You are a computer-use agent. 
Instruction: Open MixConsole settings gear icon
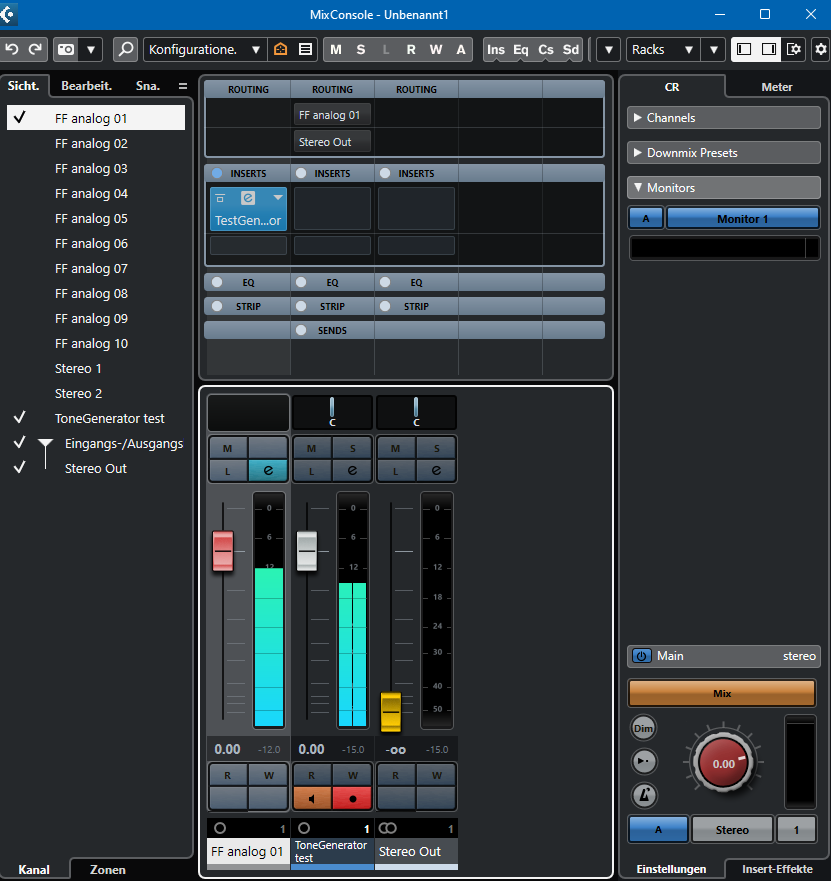(820, 49)
